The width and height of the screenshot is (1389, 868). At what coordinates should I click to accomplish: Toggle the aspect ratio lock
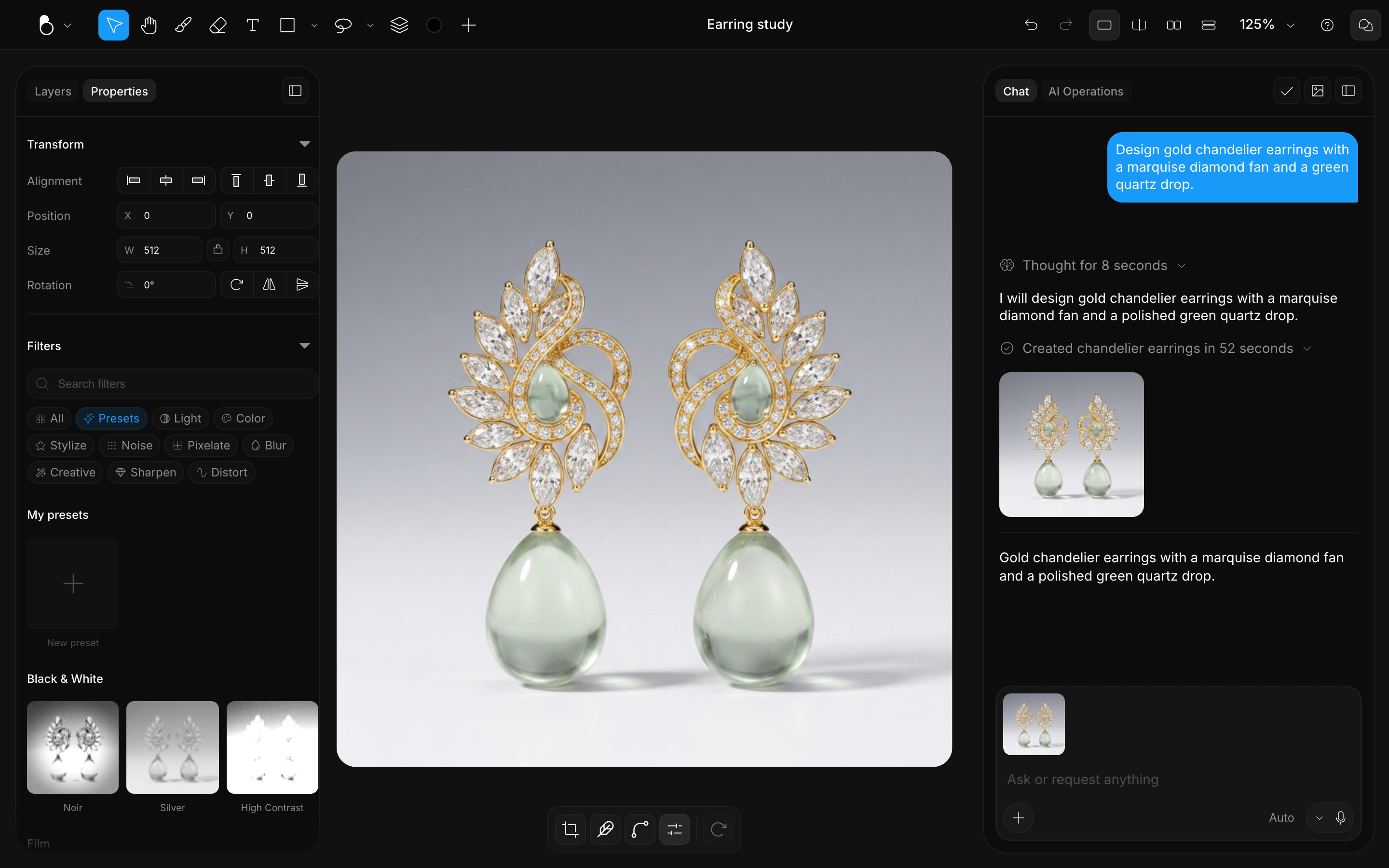[x=218, y=250]
